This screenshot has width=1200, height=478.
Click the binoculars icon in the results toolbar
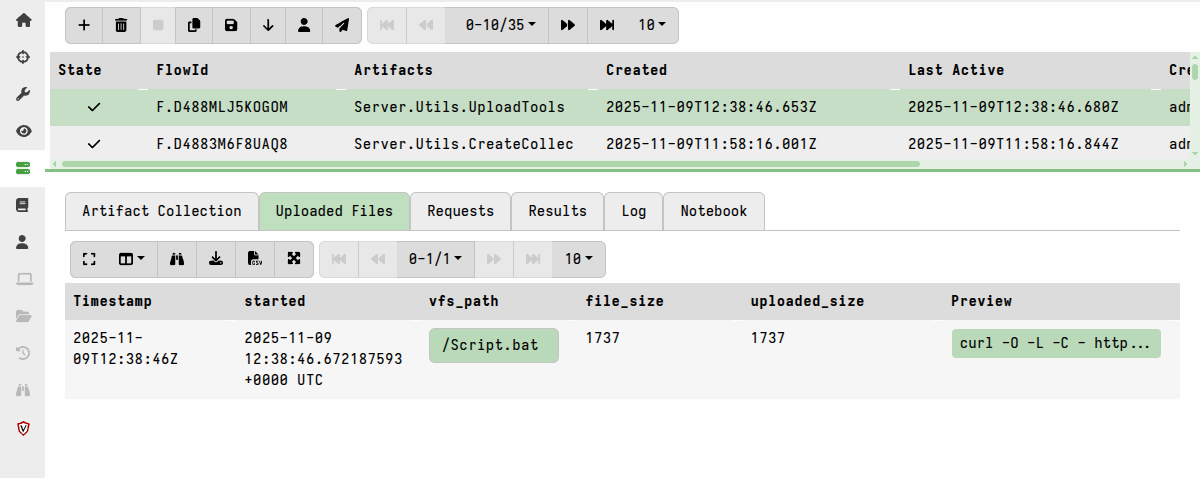click(x=178, y=259)
